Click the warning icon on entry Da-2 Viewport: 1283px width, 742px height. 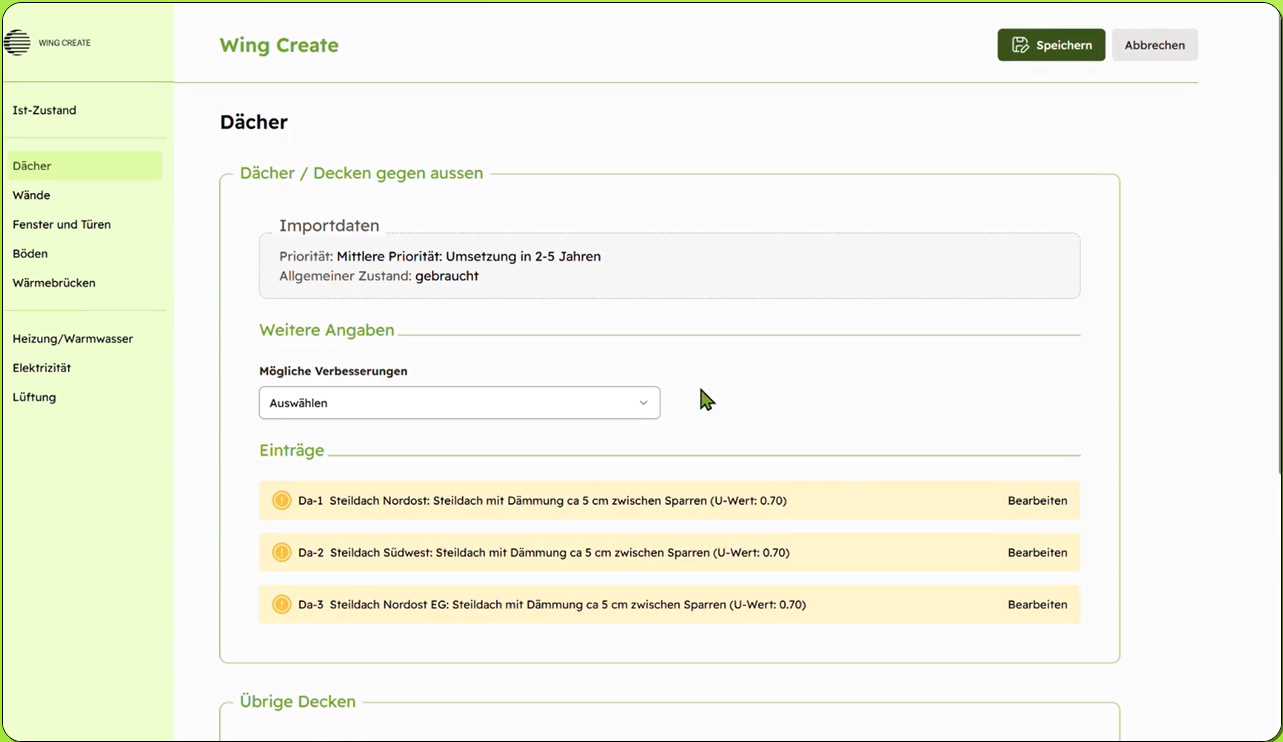click(281, 552)
